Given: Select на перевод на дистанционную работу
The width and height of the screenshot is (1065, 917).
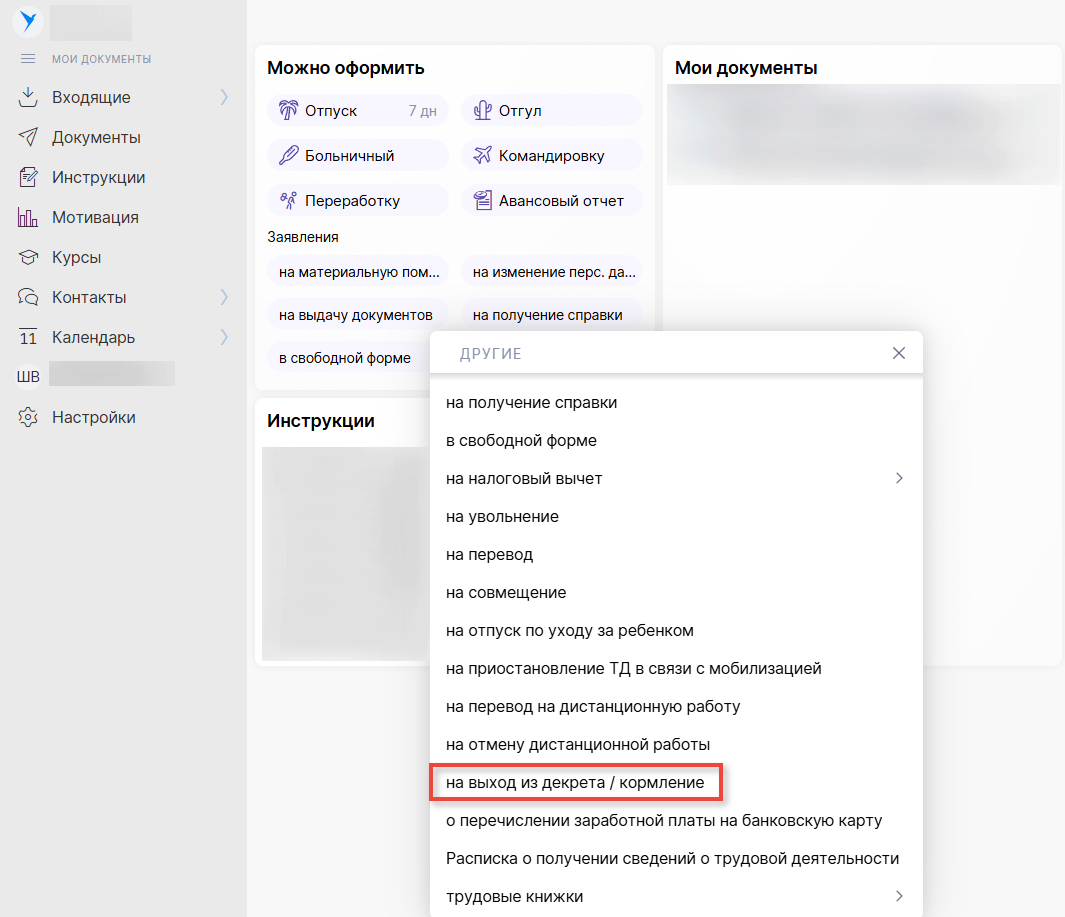Looking at the screenshot, I should coord(593,706).
